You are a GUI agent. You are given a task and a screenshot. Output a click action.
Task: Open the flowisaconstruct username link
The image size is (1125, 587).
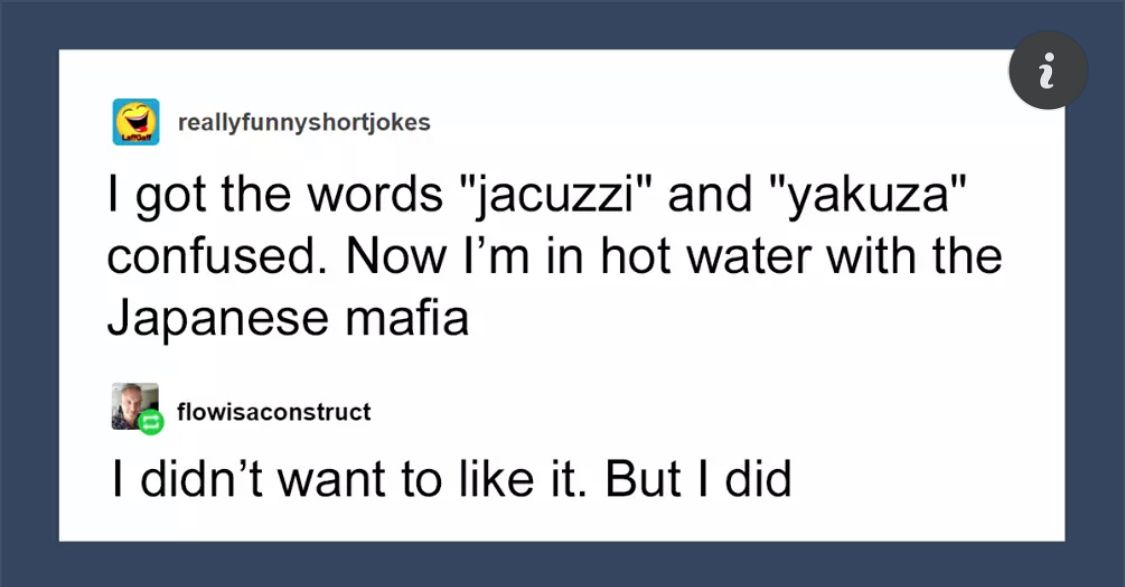pyautogui.click(x=274, y=412)
